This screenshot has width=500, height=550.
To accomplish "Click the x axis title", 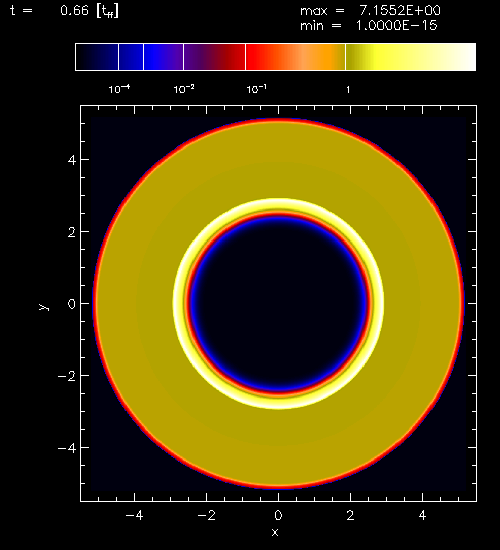I will tap(275, 532).
